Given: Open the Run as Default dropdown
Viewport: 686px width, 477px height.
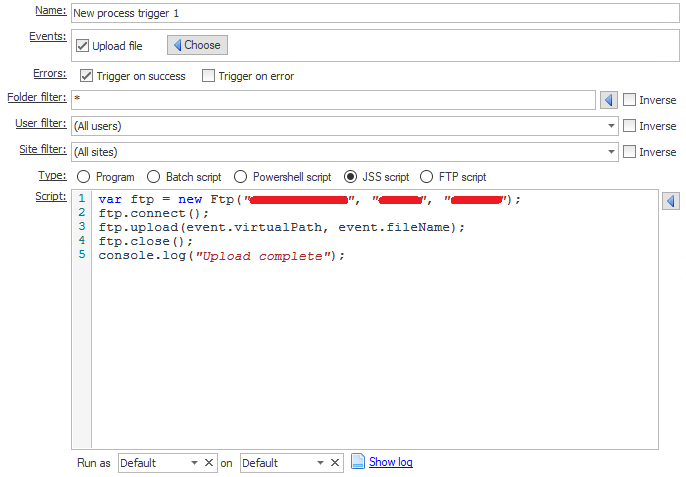Looking at the screenshot, I should click(x=193, y=463).
